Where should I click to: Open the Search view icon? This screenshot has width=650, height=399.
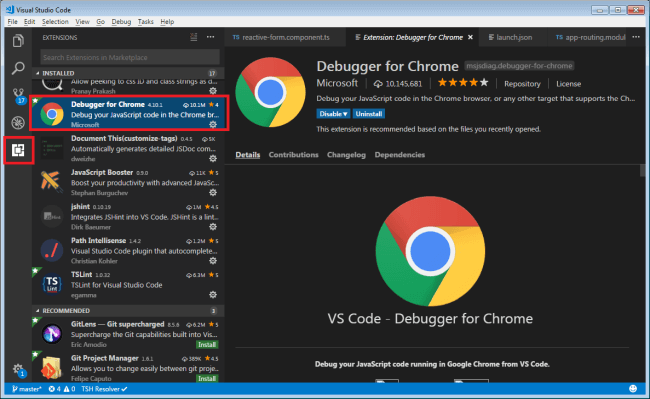(18, 68)
